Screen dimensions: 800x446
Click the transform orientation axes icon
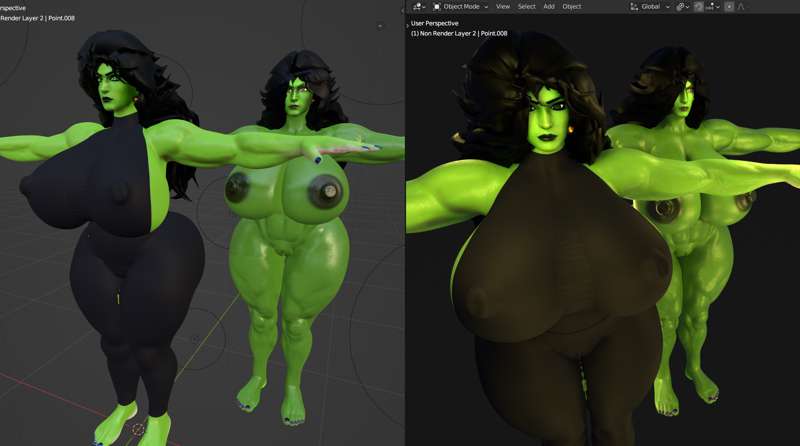click(x=634, y=7)
